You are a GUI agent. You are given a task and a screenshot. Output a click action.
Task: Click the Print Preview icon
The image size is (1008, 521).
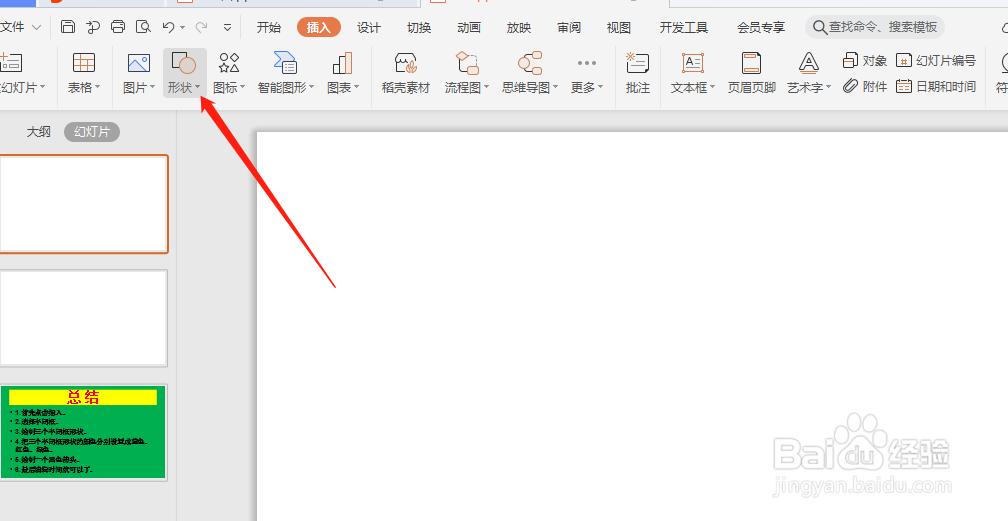coord(143,27)
